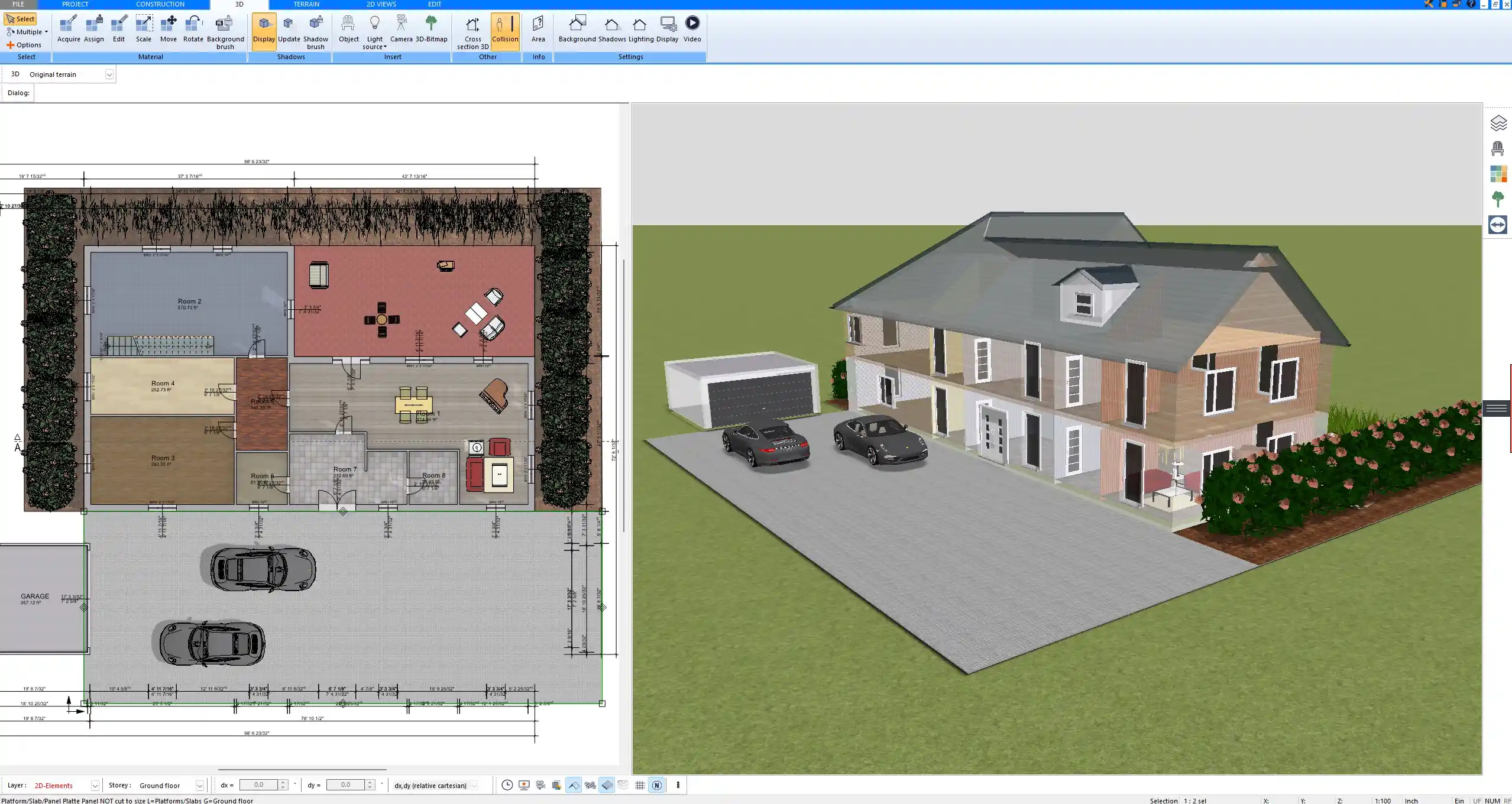Open the Original terrain dropdown

click(x=109, y=74)
